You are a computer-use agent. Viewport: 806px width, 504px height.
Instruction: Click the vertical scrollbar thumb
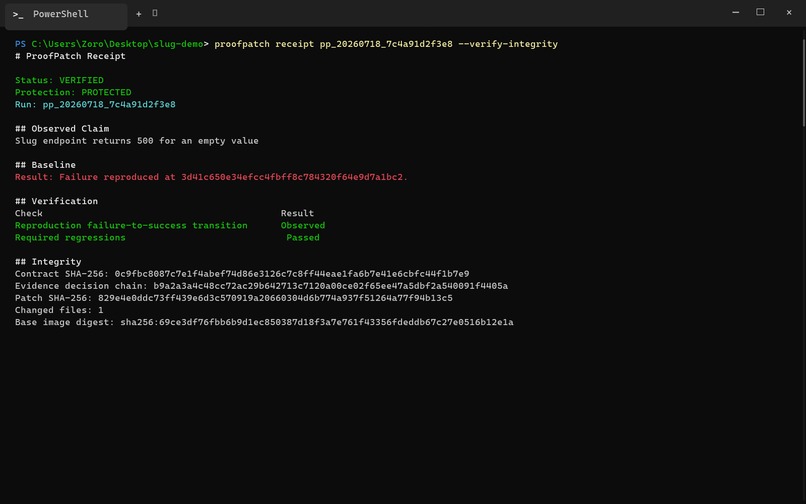click(x=803, y=81)
